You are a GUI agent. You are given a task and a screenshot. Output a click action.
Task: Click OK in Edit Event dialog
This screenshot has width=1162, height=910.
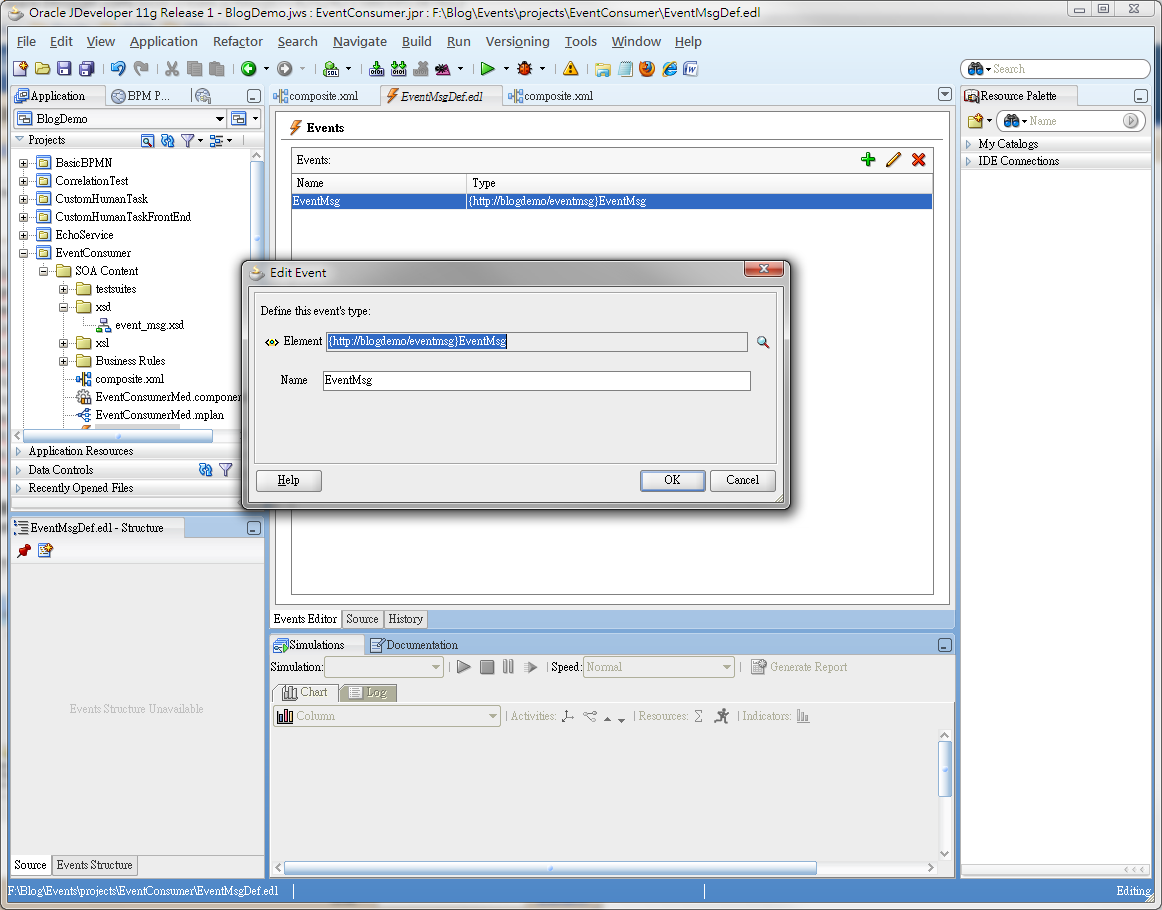point(672,480)
